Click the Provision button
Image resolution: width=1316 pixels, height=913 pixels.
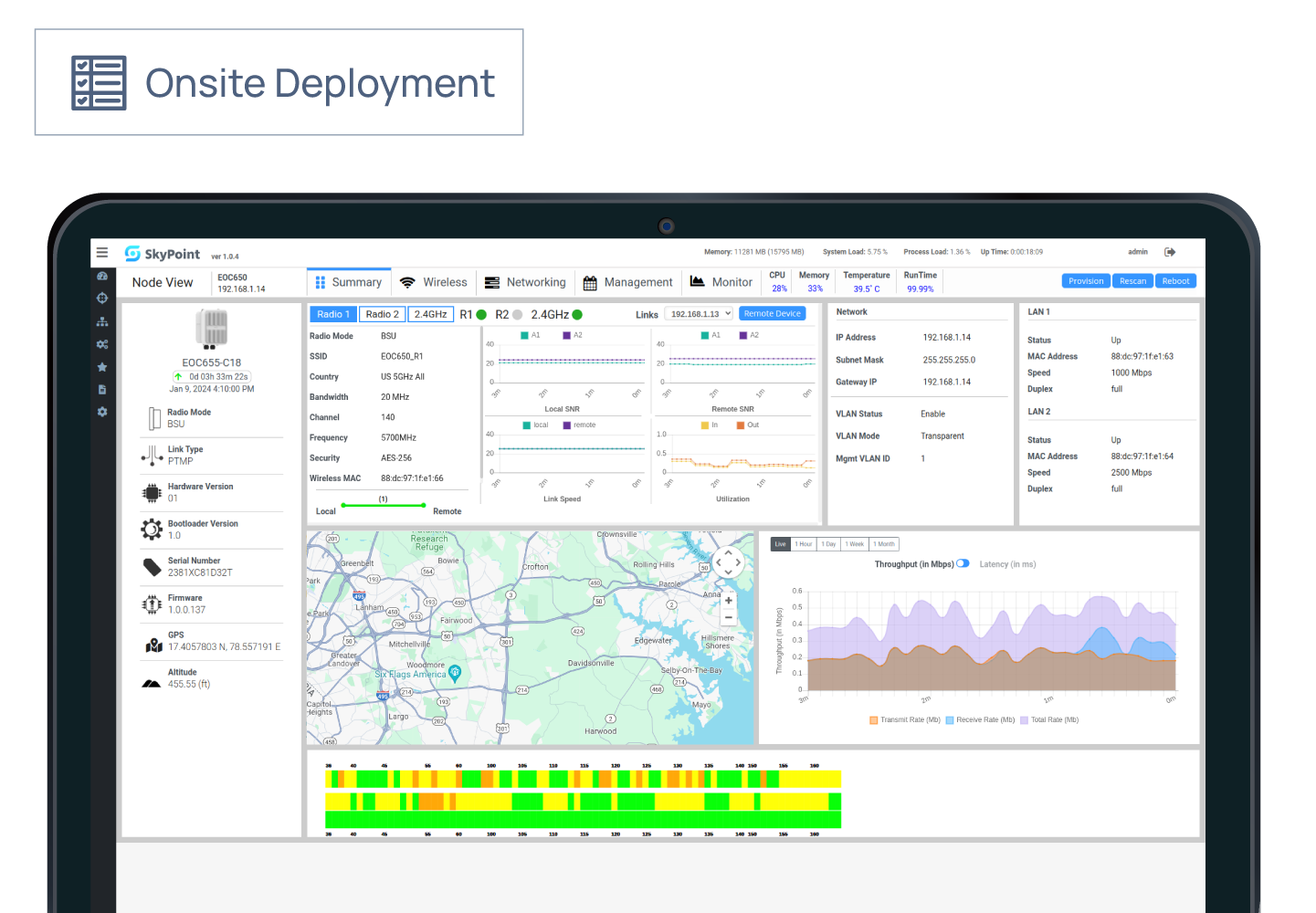(x=1086, y=280)
